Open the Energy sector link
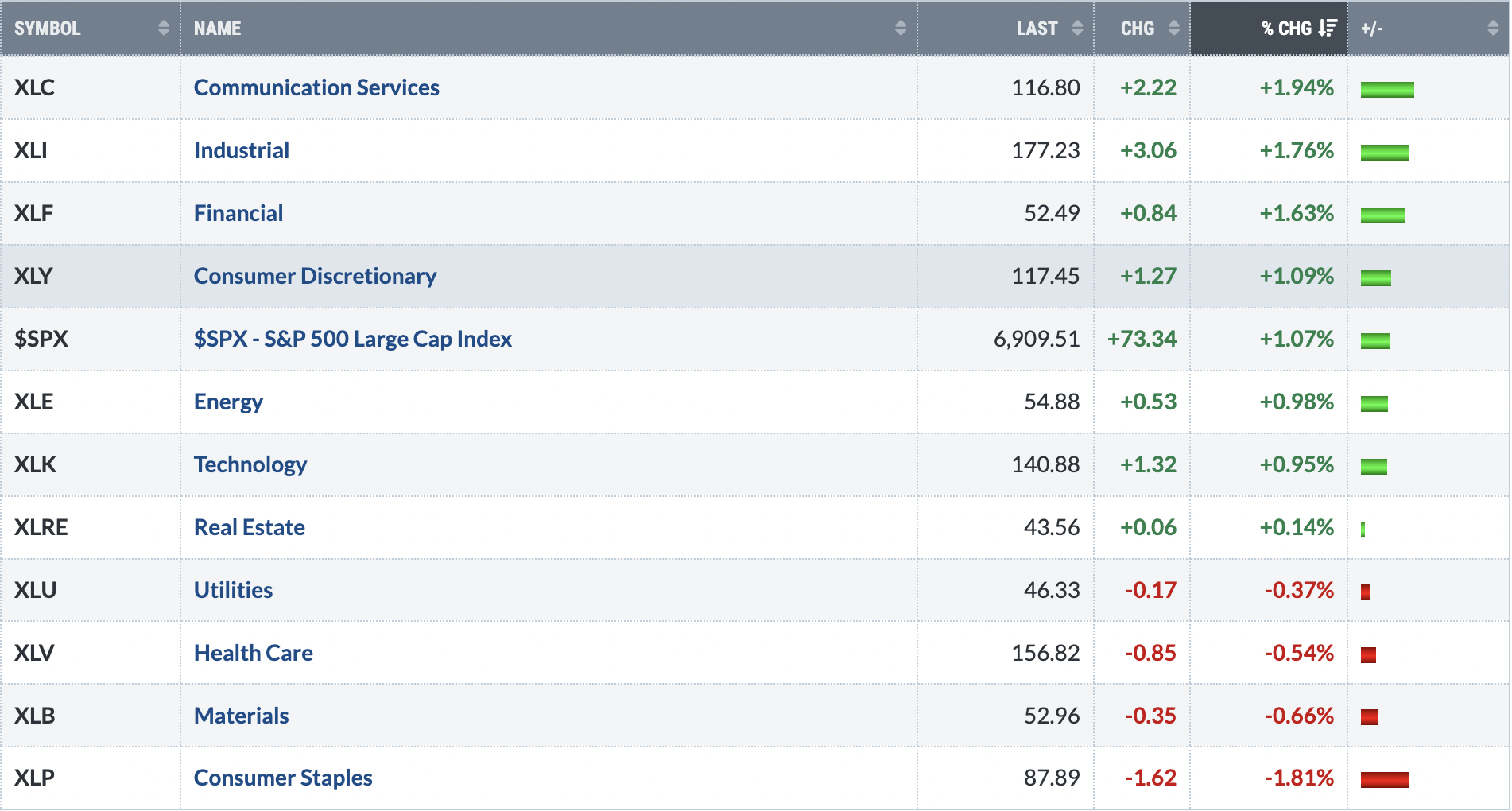The width and height of the screenshot is (1512, 811). coord(228,402)
